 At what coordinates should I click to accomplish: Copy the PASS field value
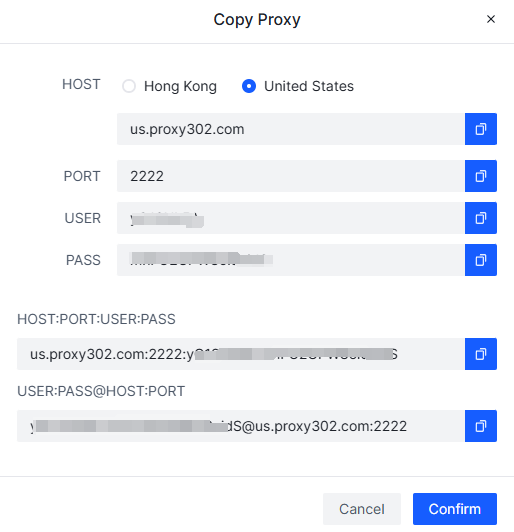(x=481, y=260)
